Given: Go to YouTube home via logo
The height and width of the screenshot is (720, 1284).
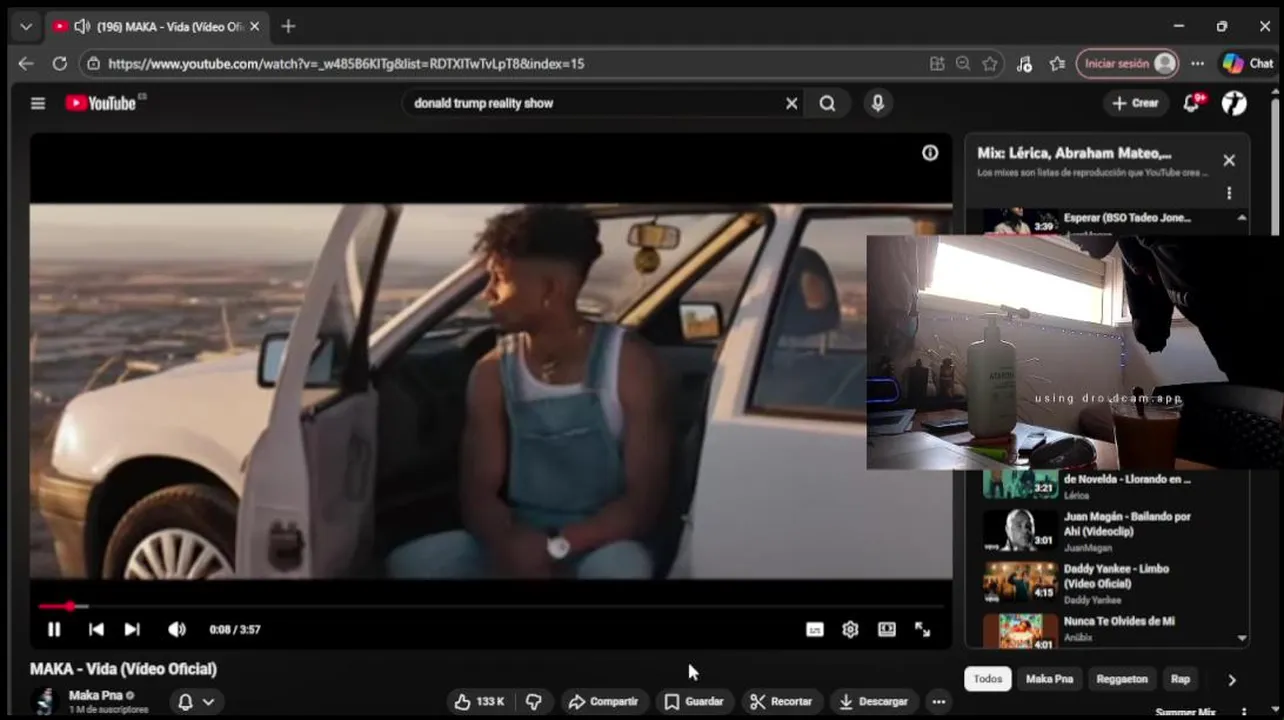Looking at the screenshot, I should (100, 103).
